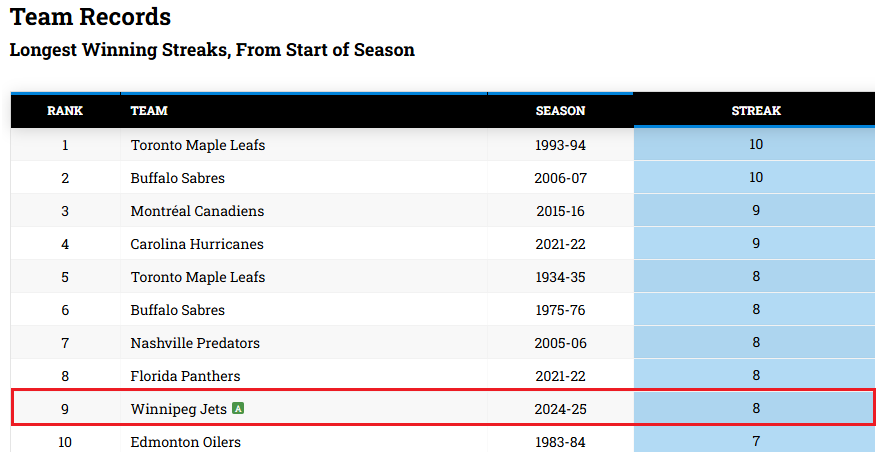Click the 1983-84 season cell

coord(560,442)
